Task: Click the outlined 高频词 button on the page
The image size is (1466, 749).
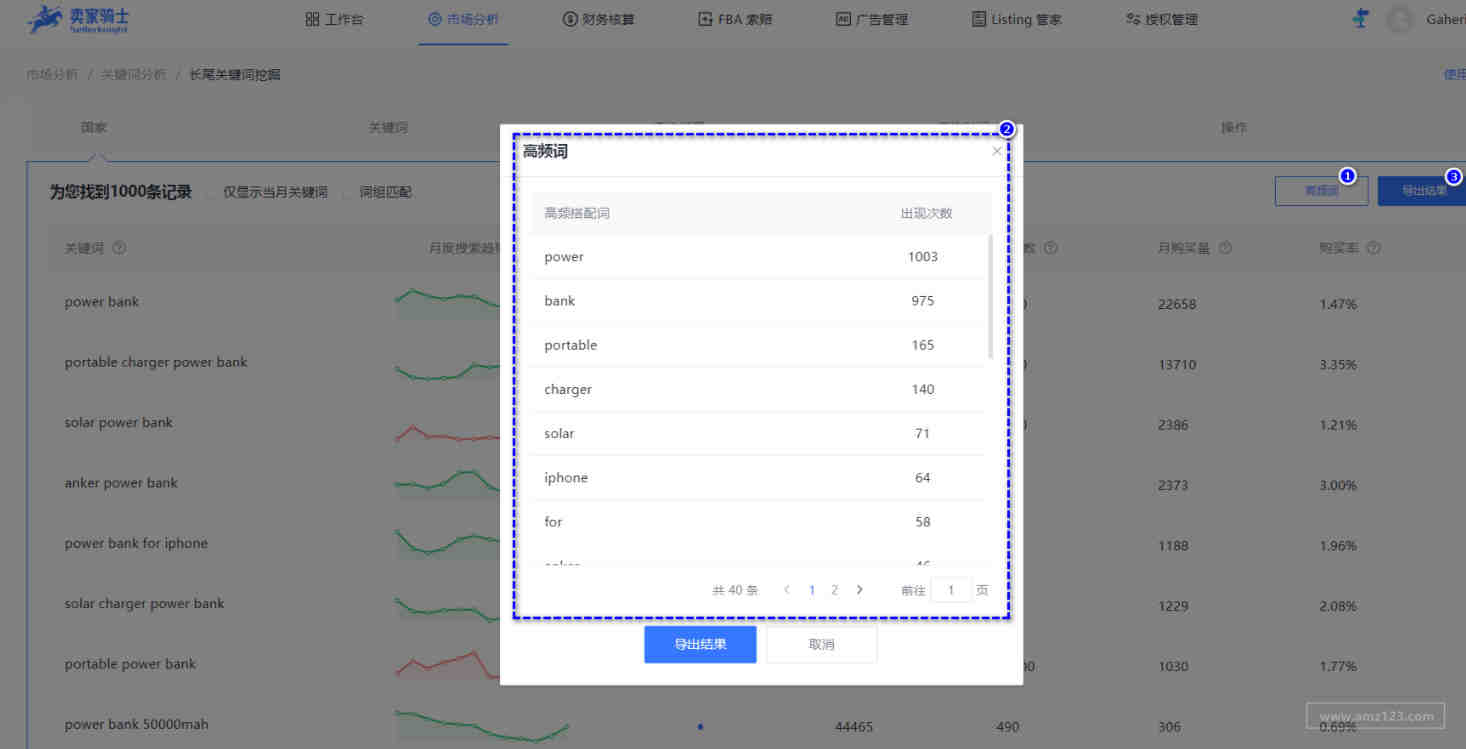Action: [1321, 191]
